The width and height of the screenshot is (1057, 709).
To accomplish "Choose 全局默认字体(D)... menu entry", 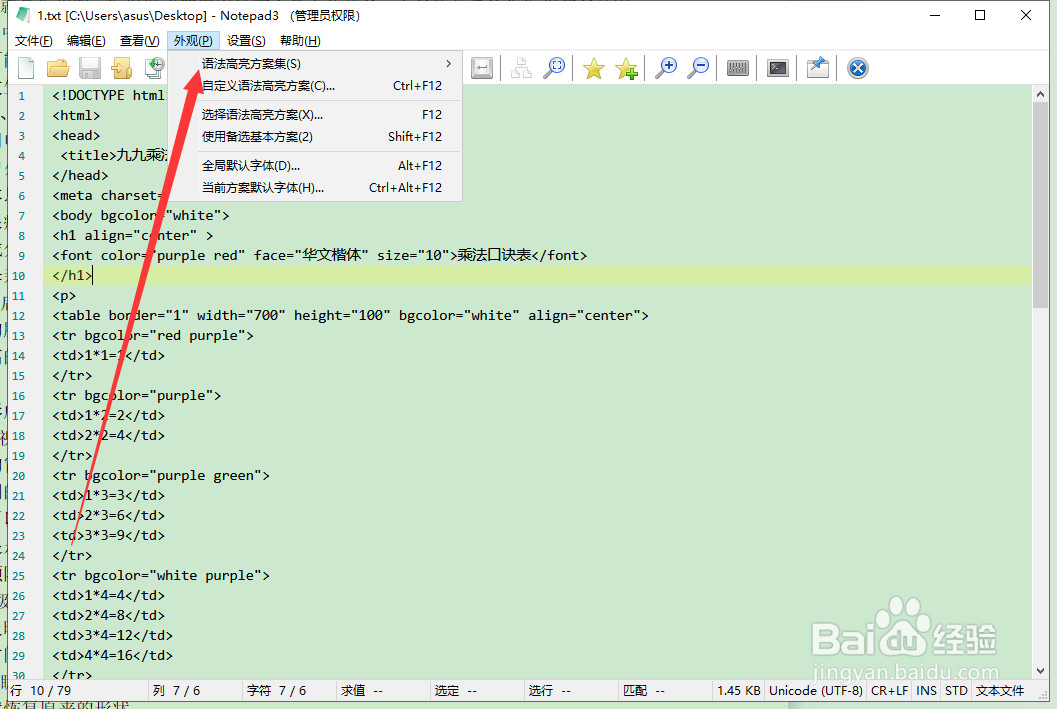I will click(x=315, y=166).
